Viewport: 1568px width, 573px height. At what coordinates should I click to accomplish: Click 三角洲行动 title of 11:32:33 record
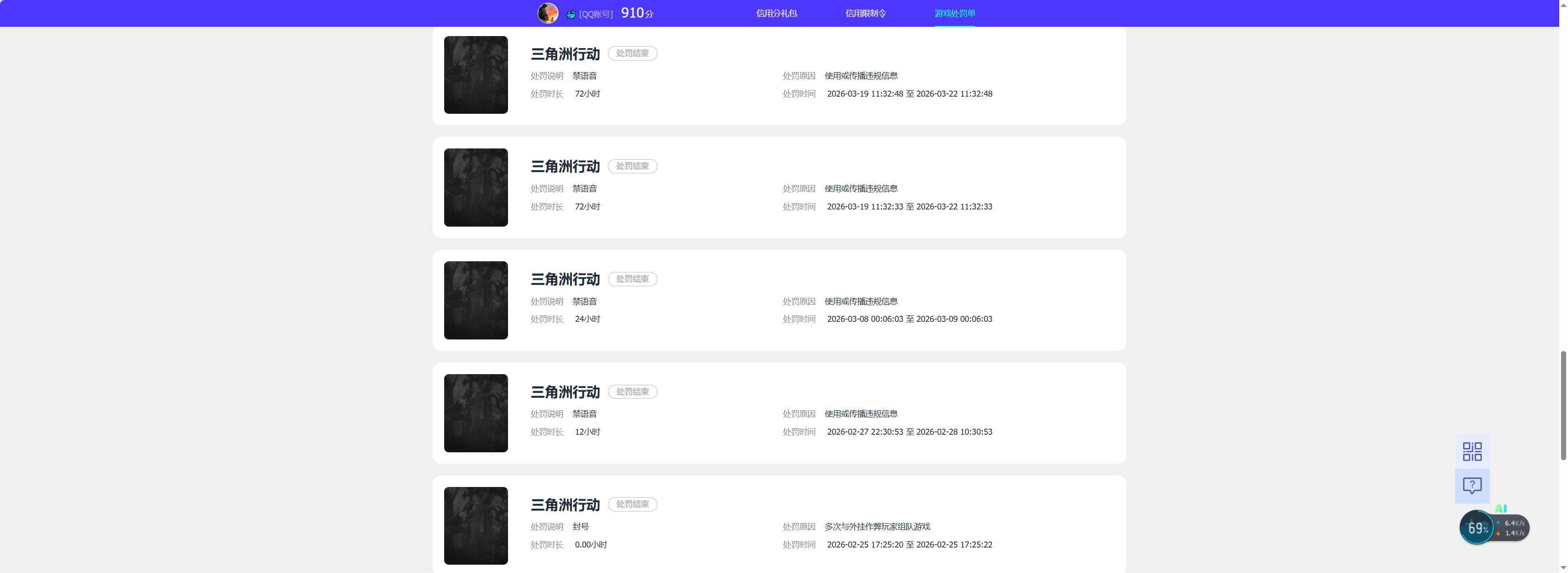click(565, 166)
